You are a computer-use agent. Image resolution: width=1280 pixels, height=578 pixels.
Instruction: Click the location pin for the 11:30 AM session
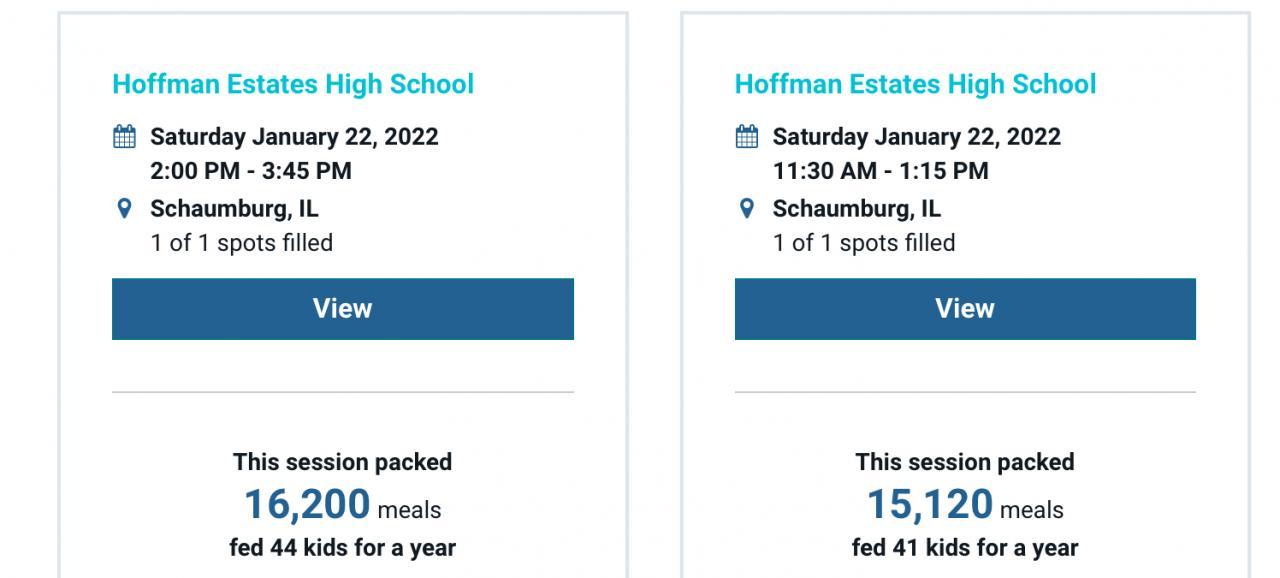point(746,209)
